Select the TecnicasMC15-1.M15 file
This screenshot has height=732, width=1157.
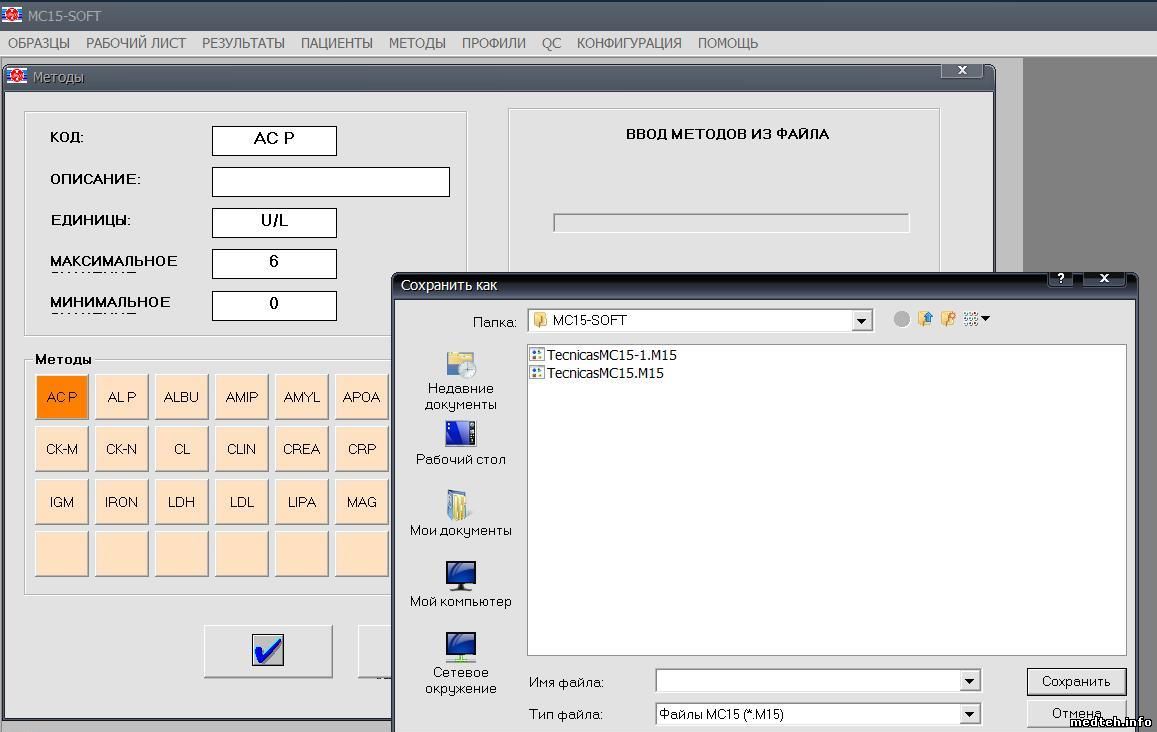[x=610, y=355]
